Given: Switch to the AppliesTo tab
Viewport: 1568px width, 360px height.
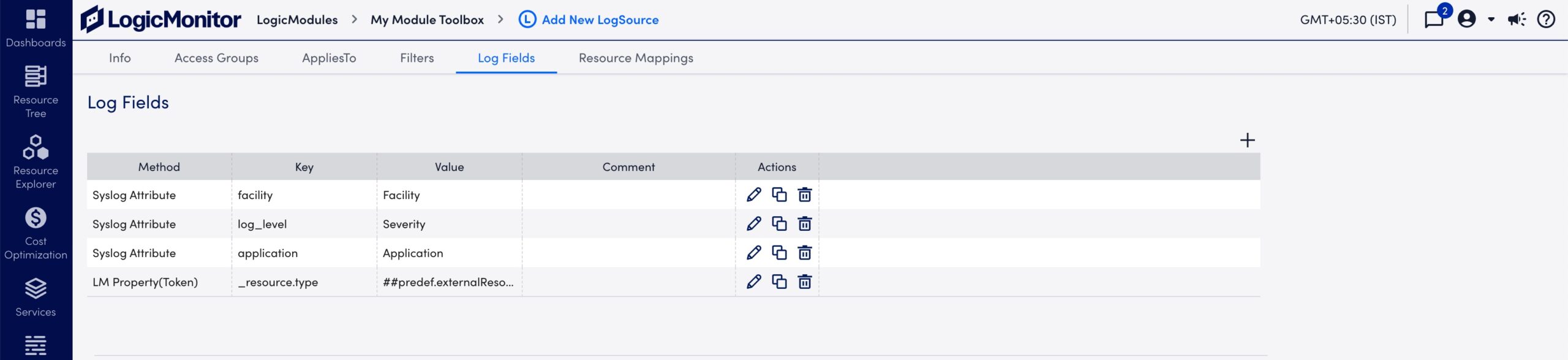Looking at the screenshot, I should (x=329, y=58).
